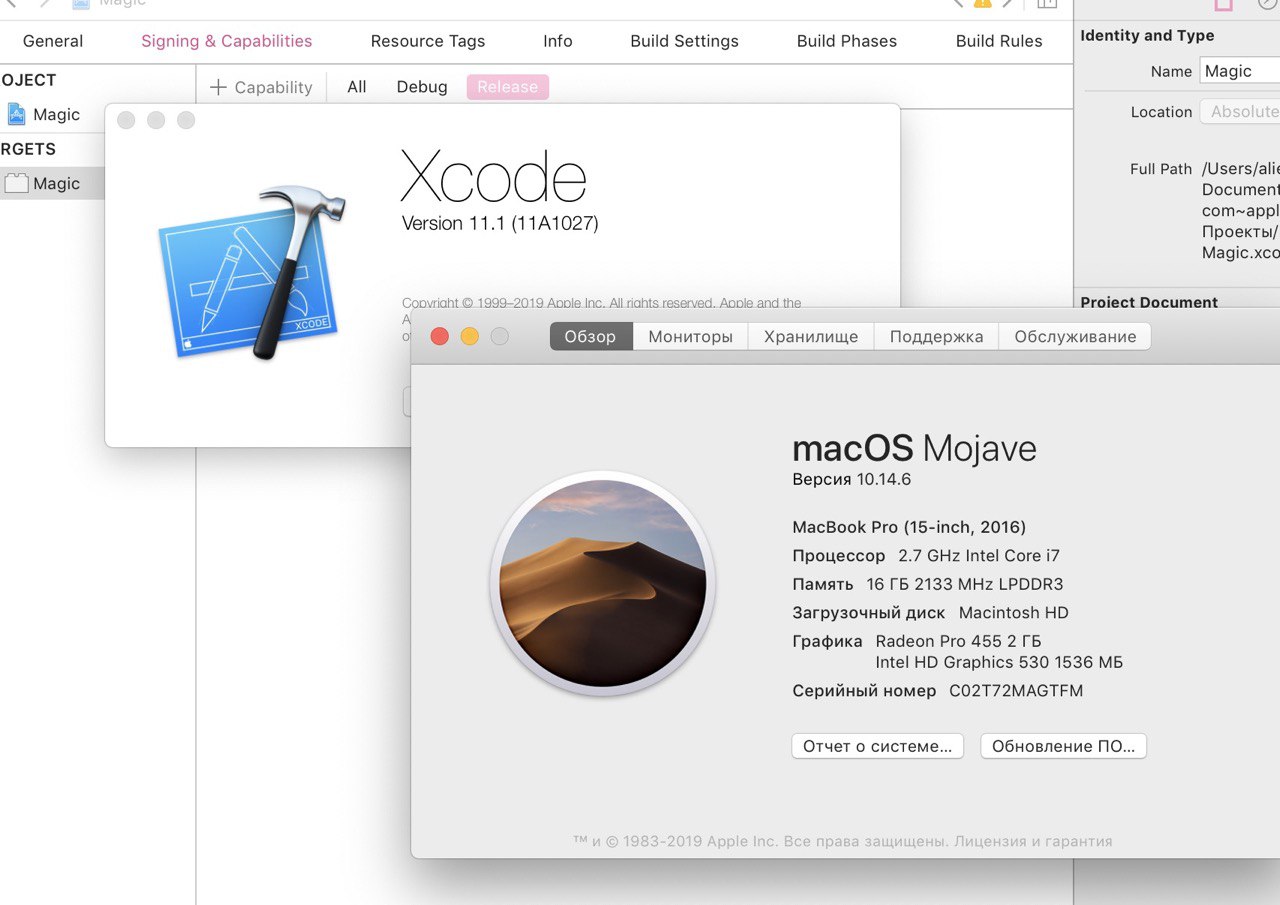Open the General tab in Xcode
The width and height of the screenshot is (1280, 905).
pos(53,41)
